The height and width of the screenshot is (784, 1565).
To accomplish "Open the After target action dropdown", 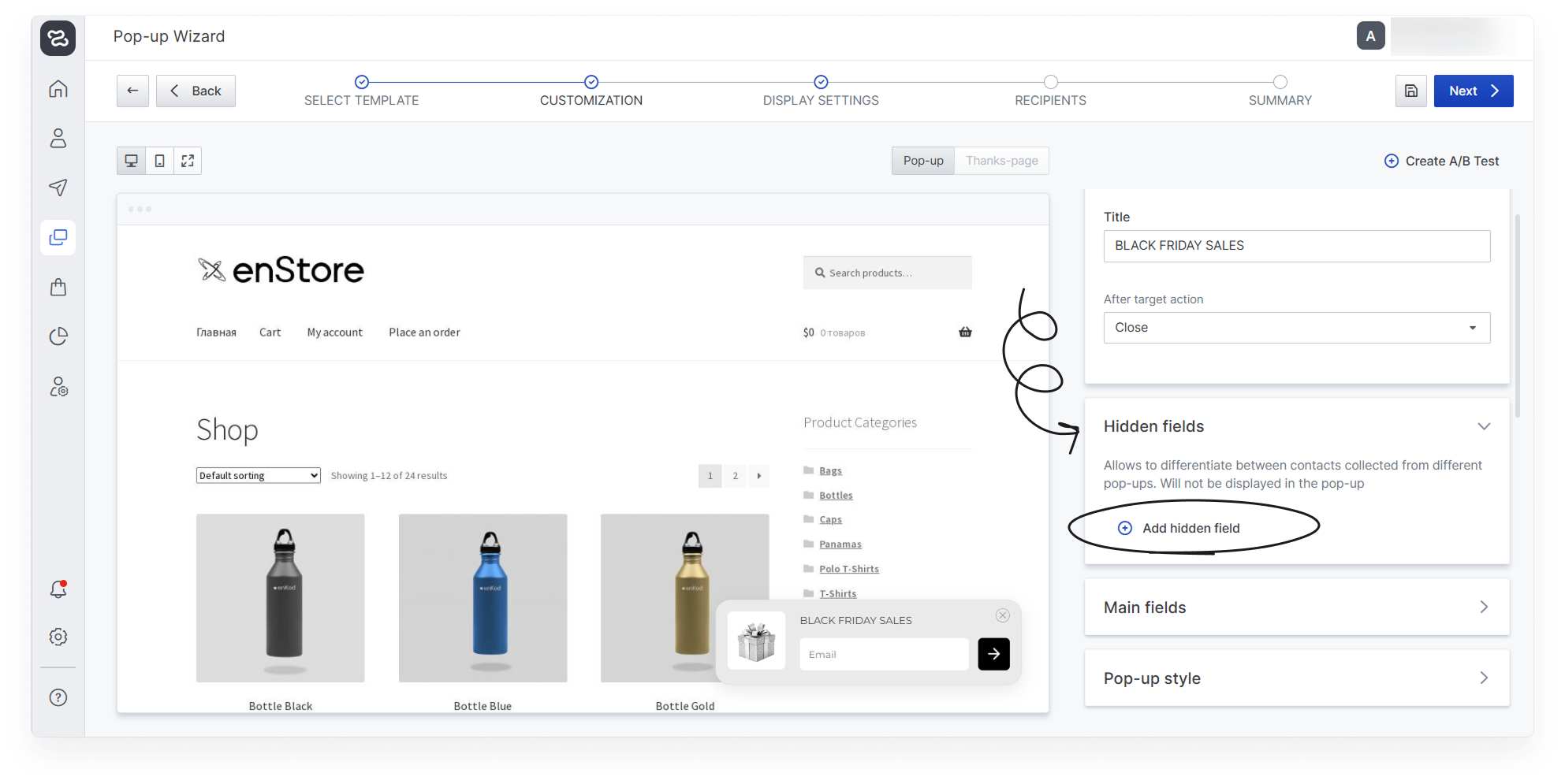I will (1296, 328).
